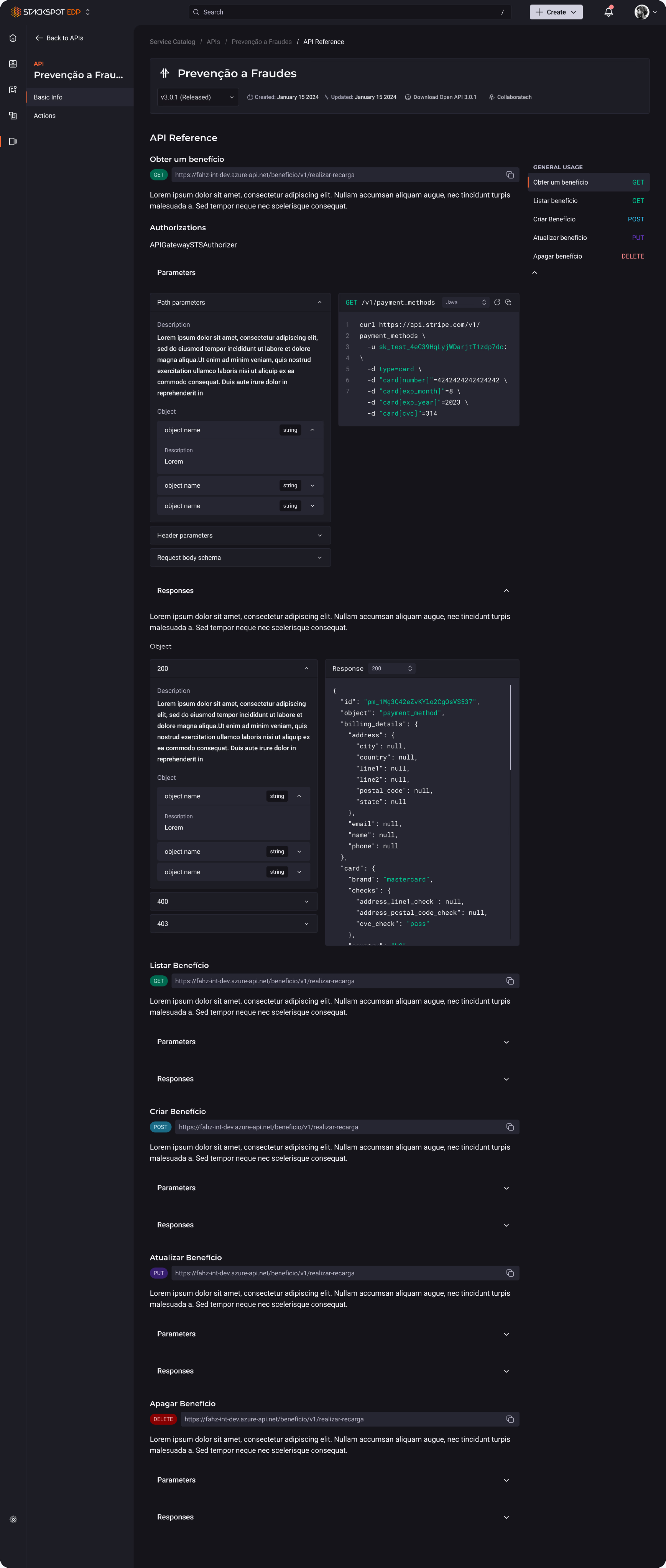Screen dimensions: 666x1568
Task: Expand Responses under Criar Benefício
Action: pyautogui.click(x=334, y=1225)
